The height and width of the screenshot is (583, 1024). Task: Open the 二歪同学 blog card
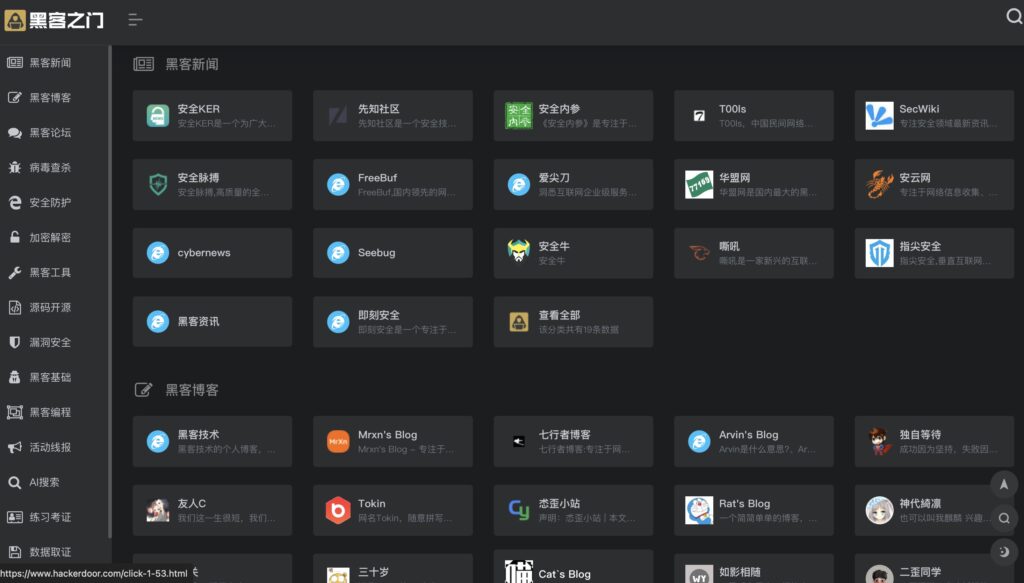934,569
